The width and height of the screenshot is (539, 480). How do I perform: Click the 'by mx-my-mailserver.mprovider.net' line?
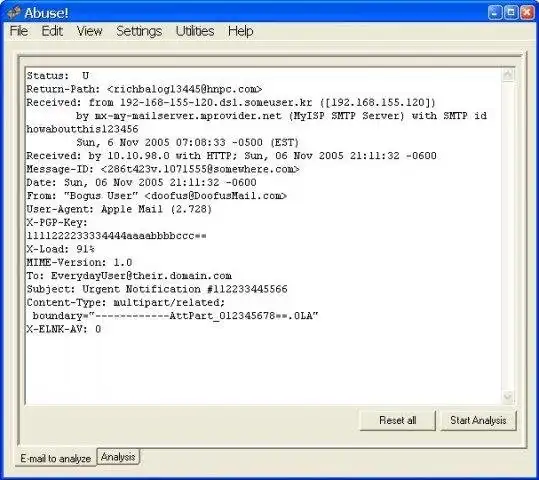(x=281, y=116)
